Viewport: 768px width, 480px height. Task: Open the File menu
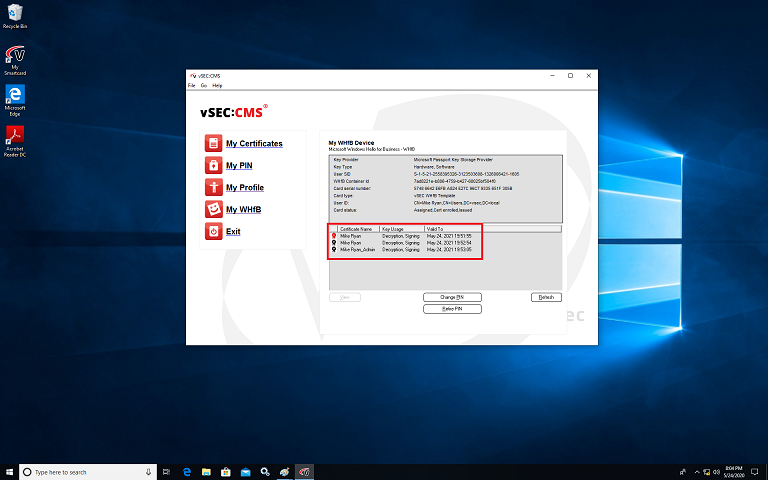coord(192,86)
